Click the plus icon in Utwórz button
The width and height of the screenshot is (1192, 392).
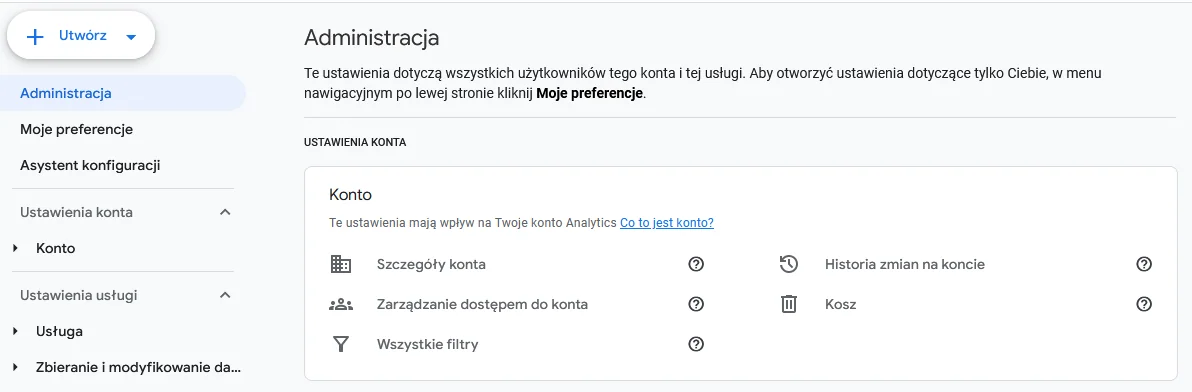[x=35, y=36]
